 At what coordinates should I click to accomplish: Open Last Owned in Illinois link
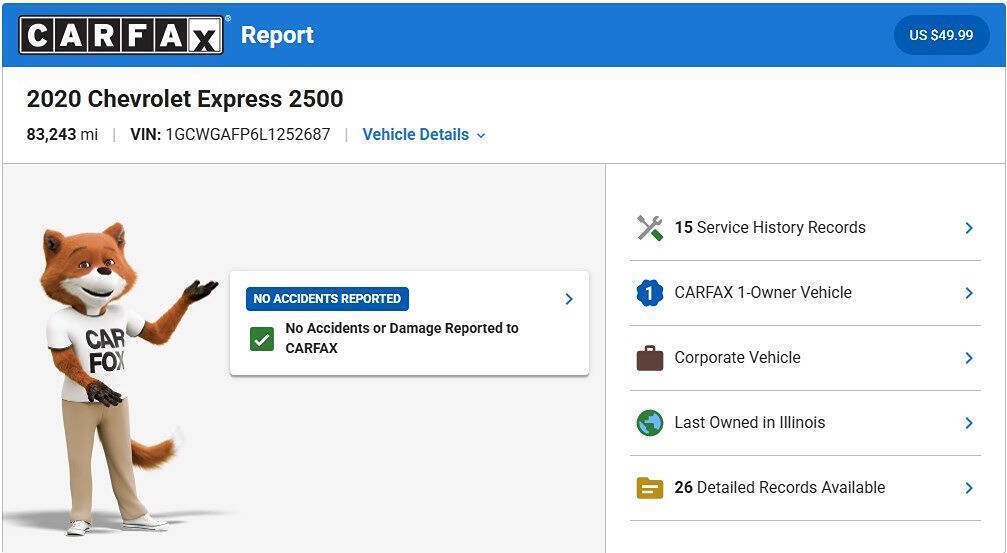click(x=749, y=422)
